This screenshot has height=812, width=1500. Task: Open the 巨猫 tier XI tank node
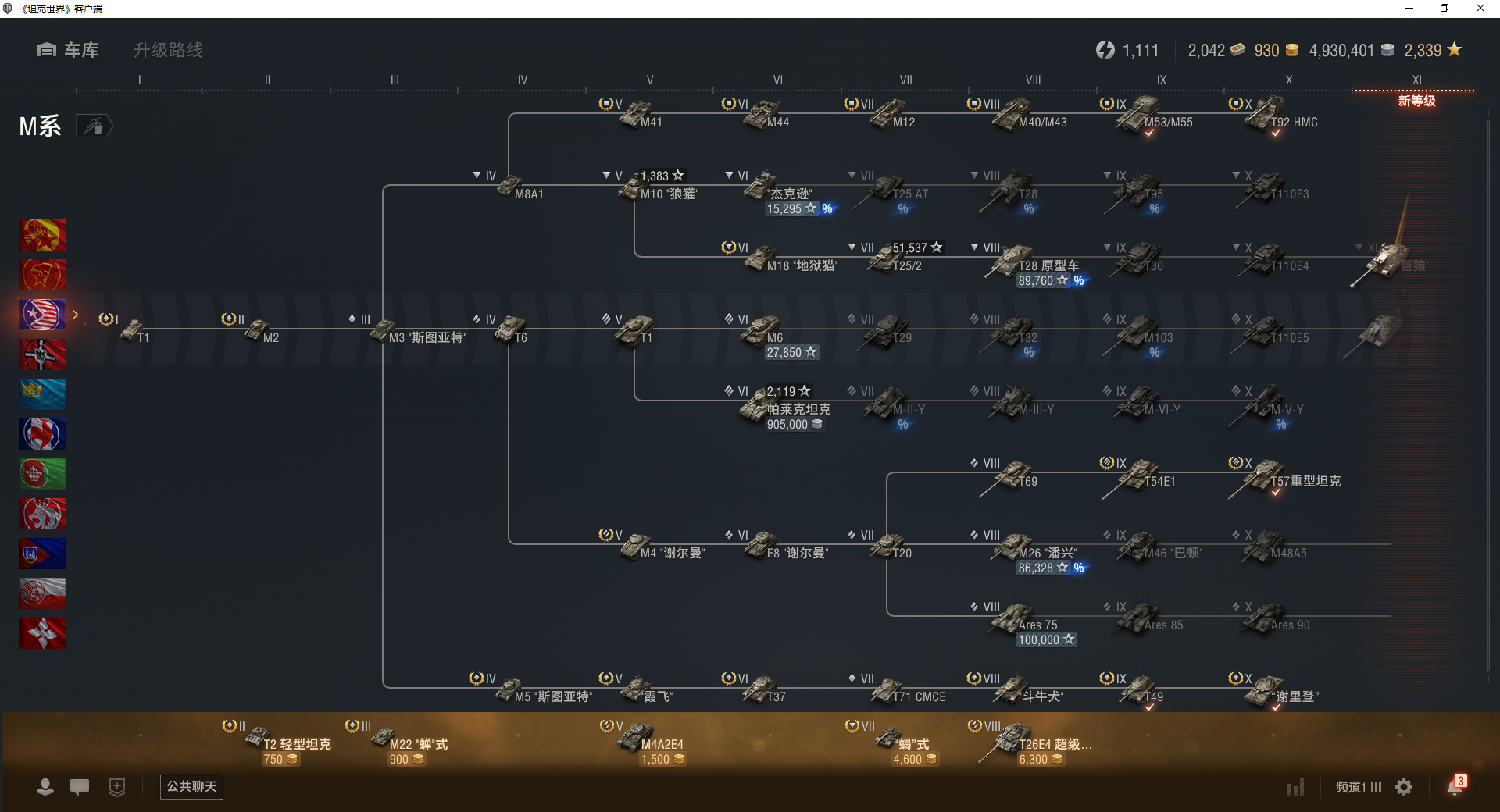1391,262
